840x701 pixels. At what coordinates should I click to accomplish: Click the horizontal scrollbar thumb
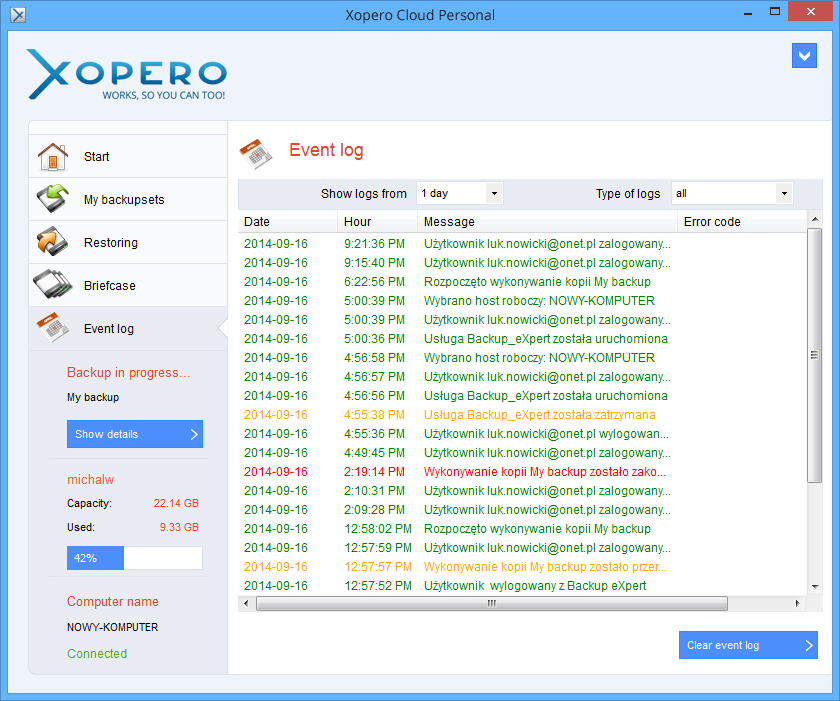(492, 604)
